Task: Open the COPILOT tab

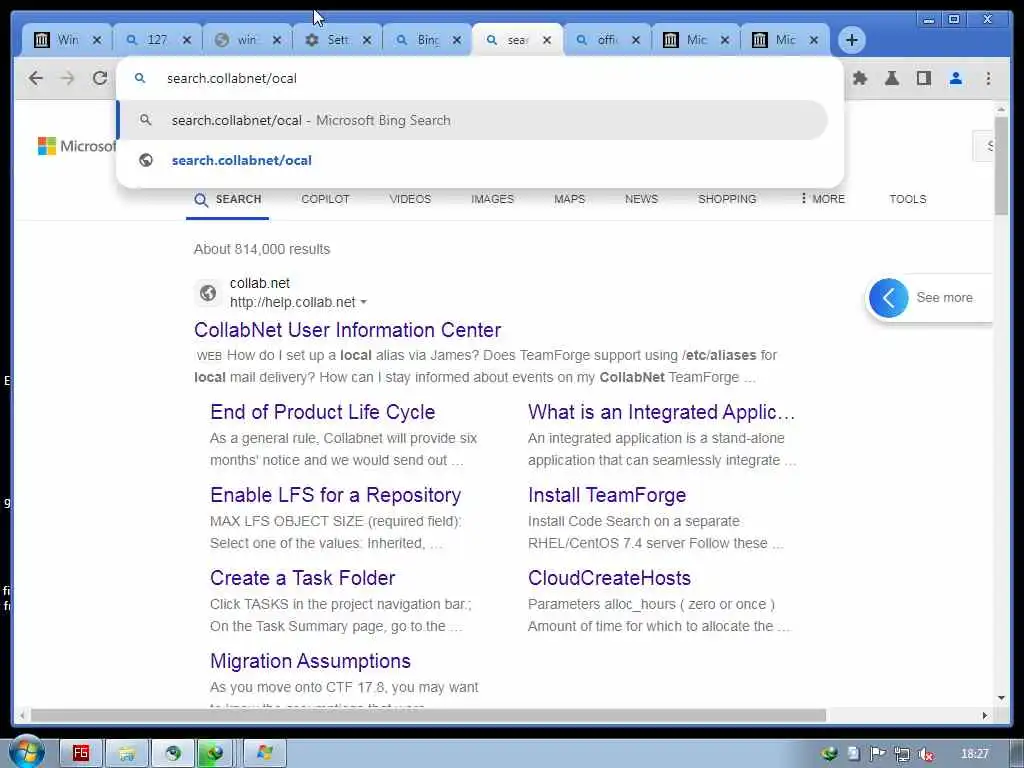Action: click(325, 199)
